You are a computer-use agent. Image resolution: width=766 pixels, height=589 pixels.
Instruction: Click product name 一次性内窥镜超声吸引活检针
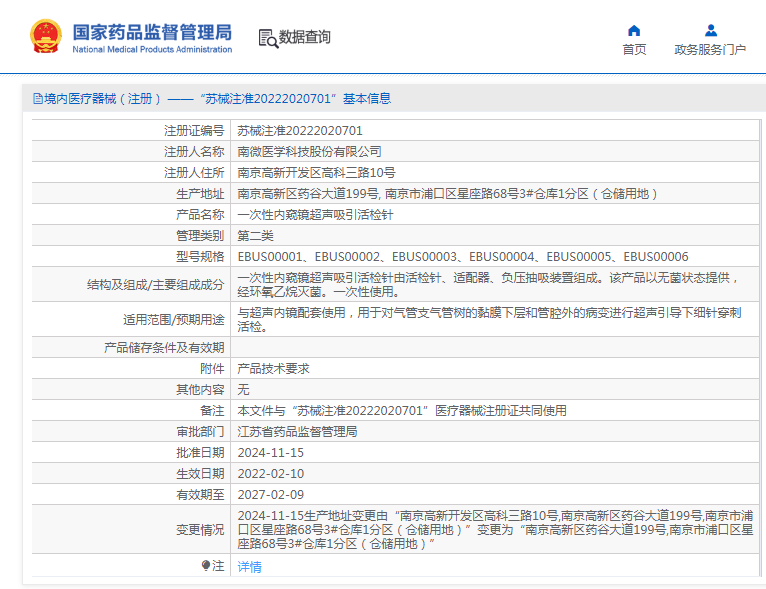tap(315, 215)
